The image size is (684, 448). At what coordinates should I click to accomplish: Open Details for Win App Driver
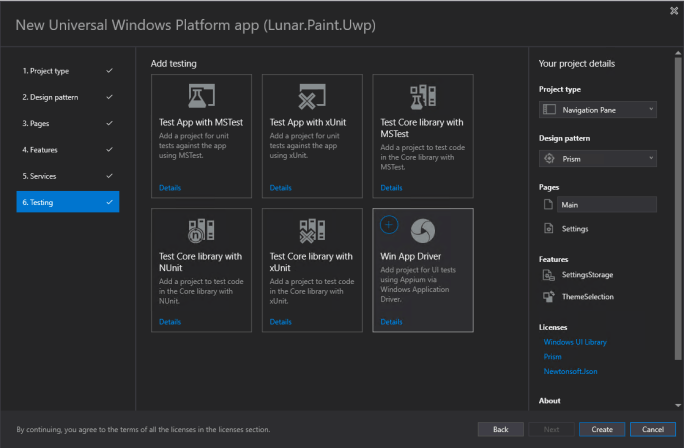[x=391, y=322]
